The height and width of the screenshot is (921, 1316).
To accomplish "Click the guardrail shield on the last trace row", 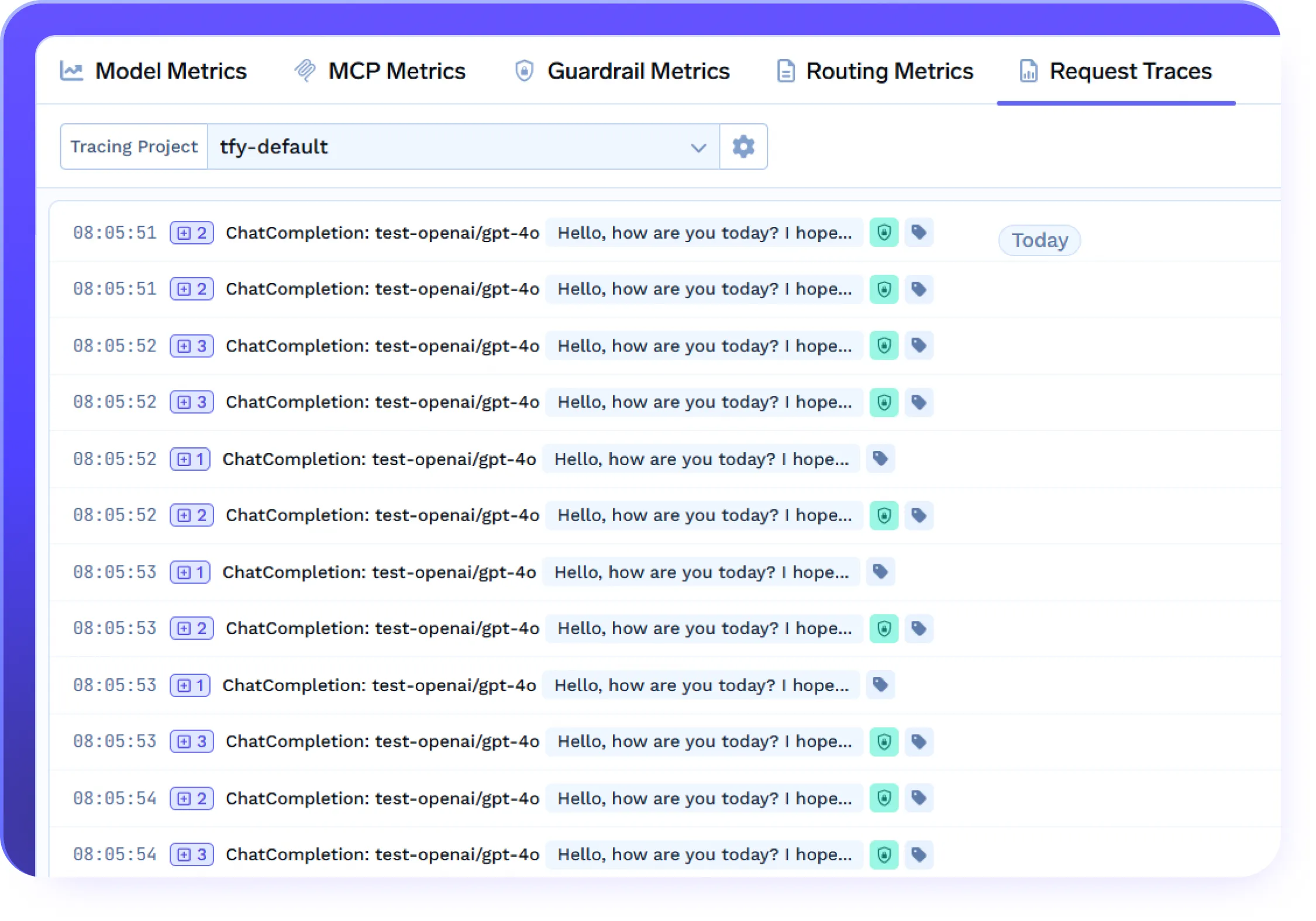I will tap(884, 855).
